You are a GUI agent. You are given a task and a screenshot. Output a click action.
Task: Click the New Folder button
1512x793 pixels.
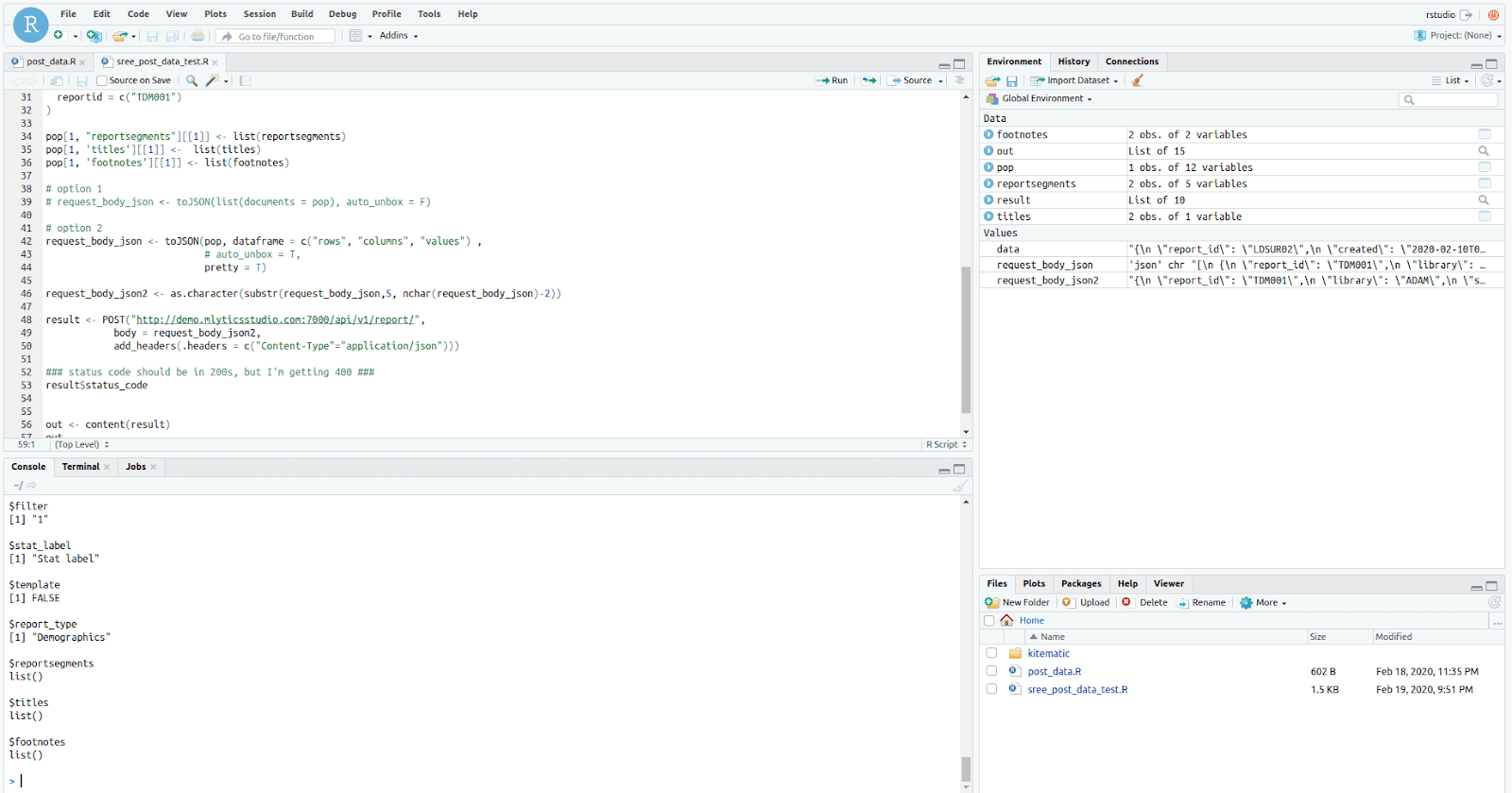pyautogui.click(x=1017, y=602)
